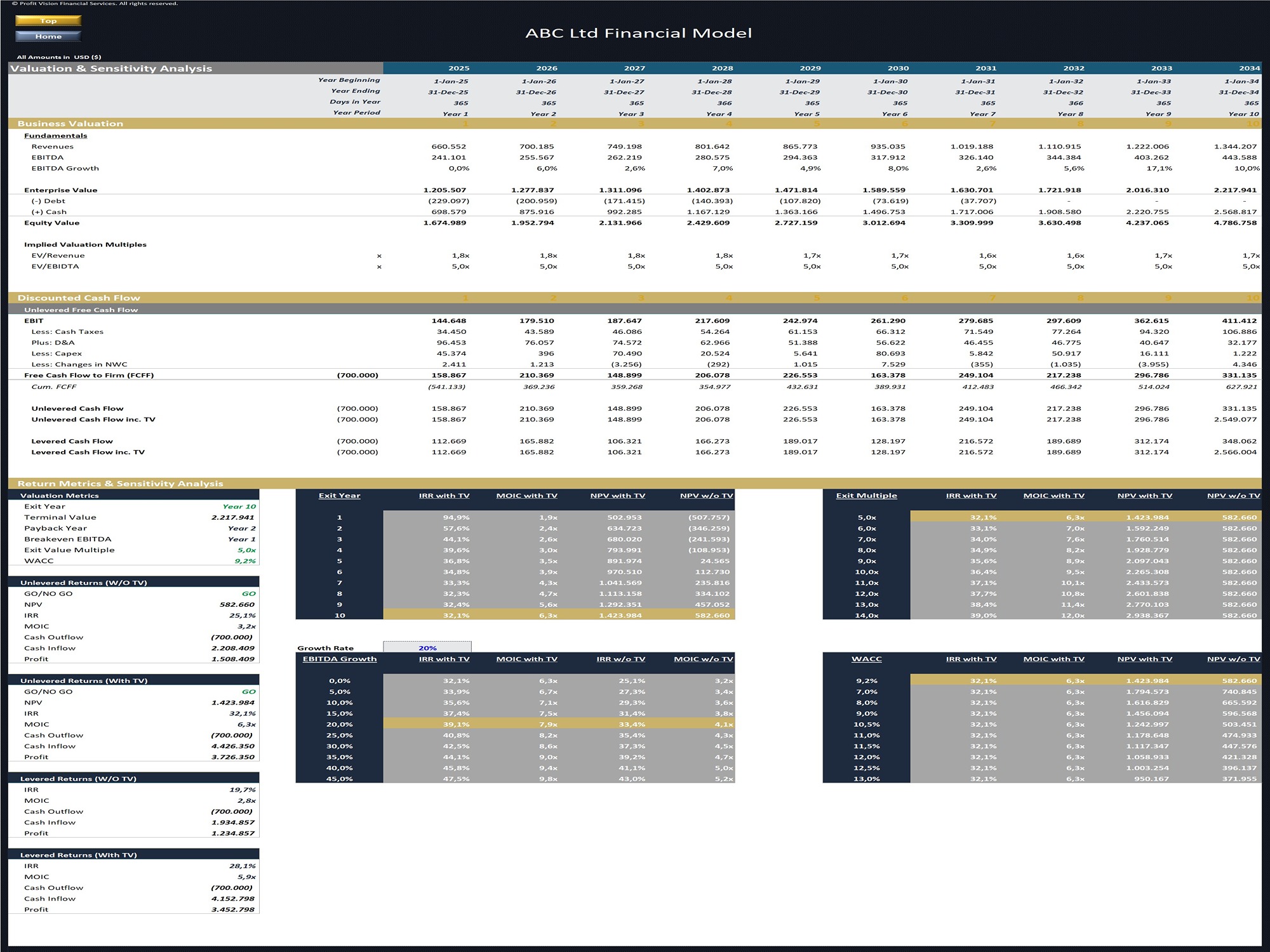This screenshot has height=952, width=1270.
Task: Select the Growth Rate 20% input cell
Action: click(x=427, y=647)
